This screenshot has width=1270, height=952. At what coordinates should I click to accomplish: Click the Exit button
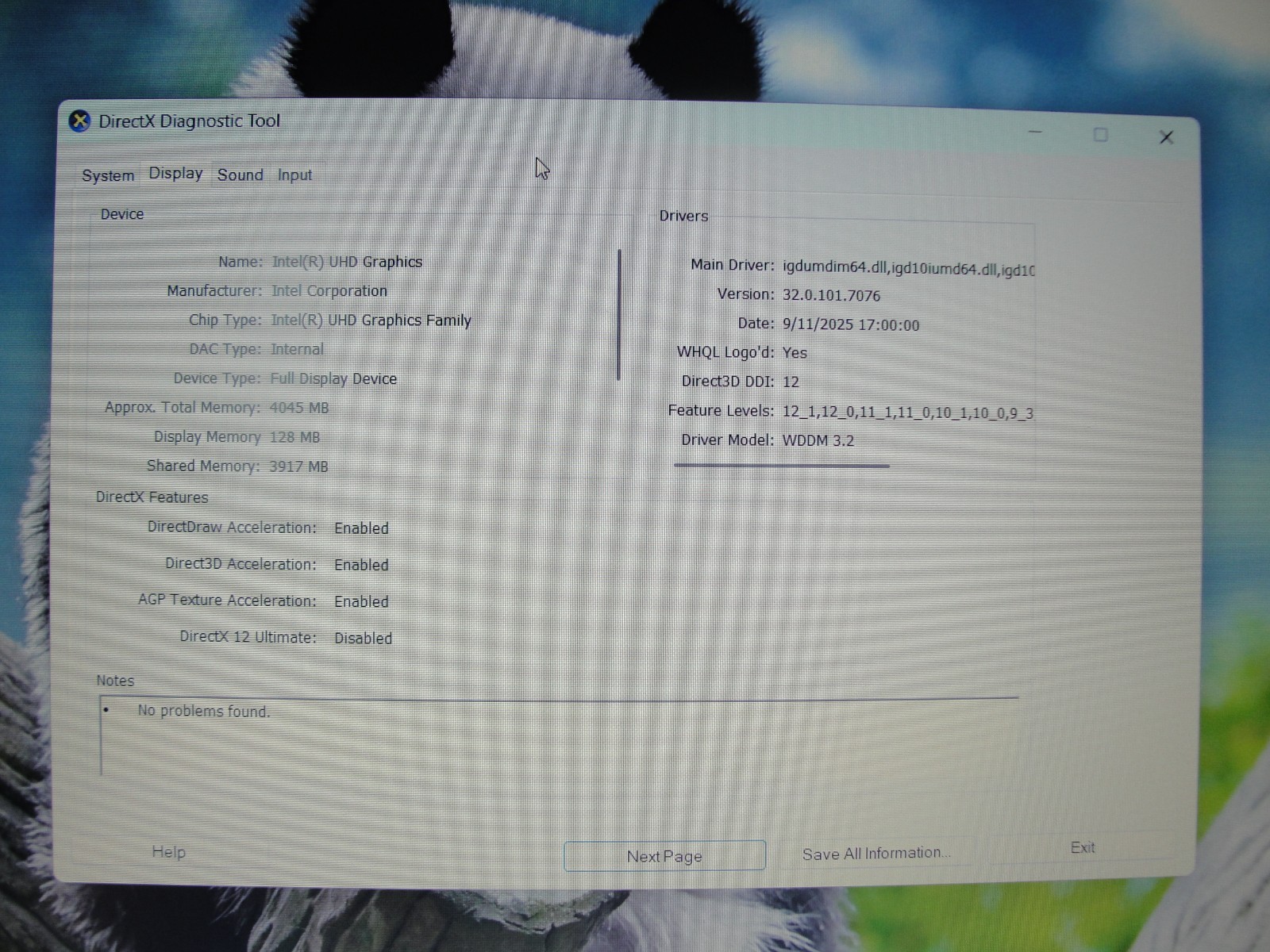point(1083,847)
